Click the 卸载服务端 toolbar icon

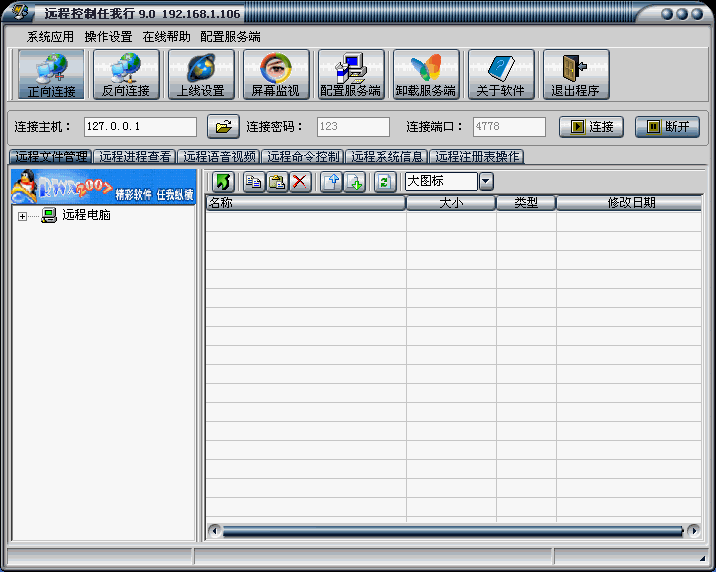(426, 75)
